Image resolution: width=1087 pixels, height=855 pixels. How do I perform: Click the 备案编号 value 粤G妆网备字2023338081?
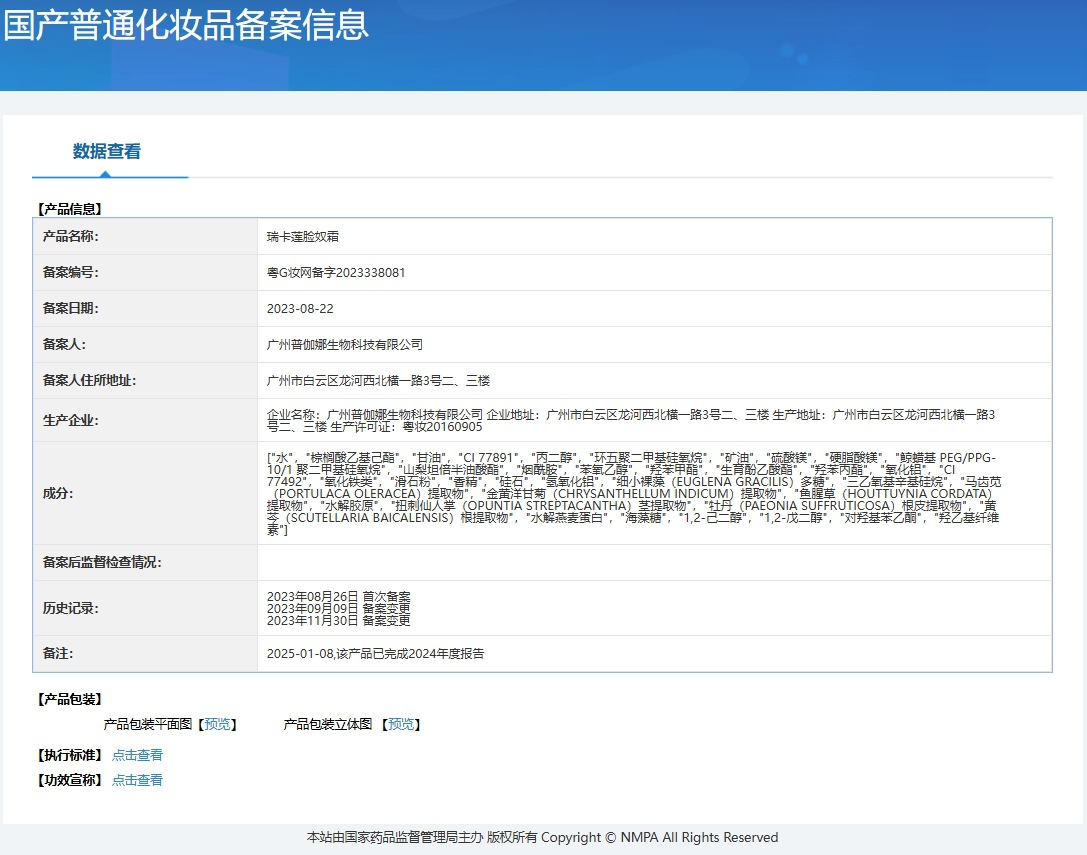click(x=335, y=273)
